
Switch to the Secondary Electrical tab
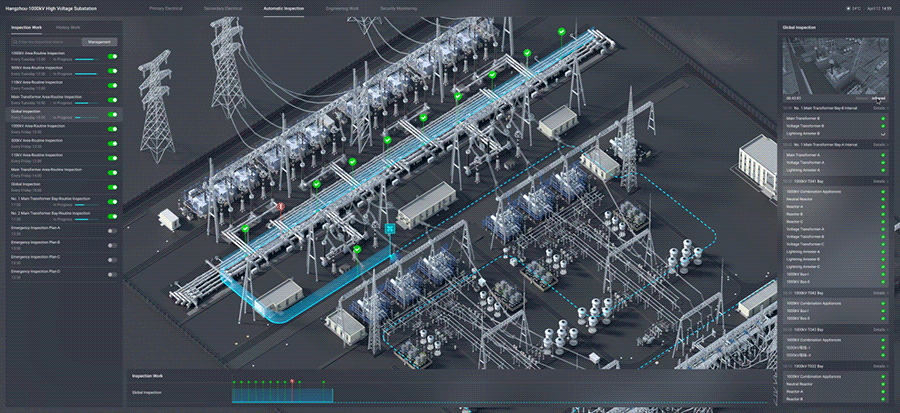click(x=223, y=9)
